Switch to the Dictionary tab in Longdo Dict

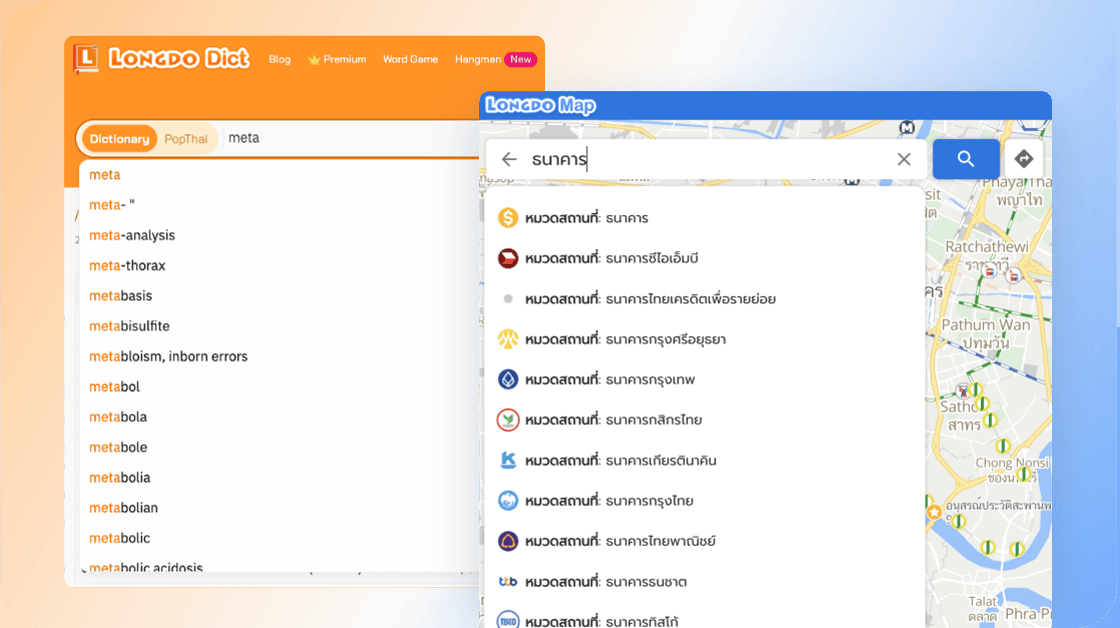click(119, 139)
